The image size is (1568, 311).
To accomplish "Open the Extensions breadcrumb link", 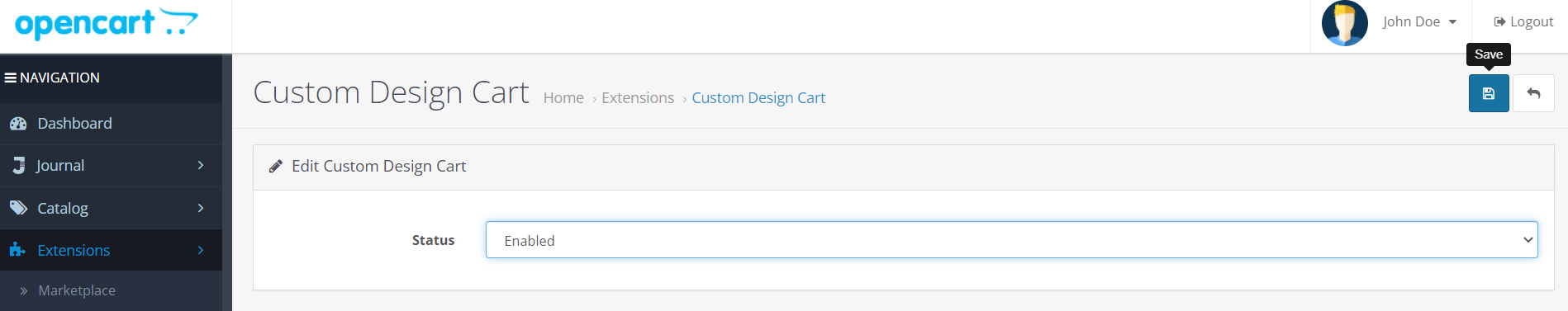I will (638, 98).
